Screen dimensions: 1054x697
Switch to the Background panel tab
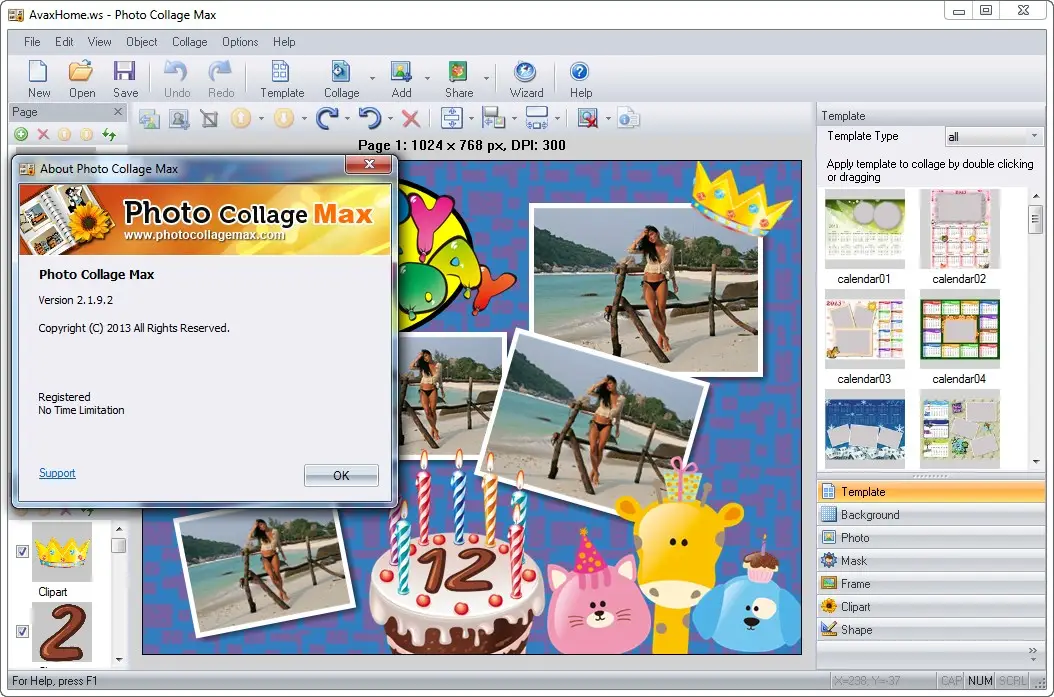[x=931, y=515]
